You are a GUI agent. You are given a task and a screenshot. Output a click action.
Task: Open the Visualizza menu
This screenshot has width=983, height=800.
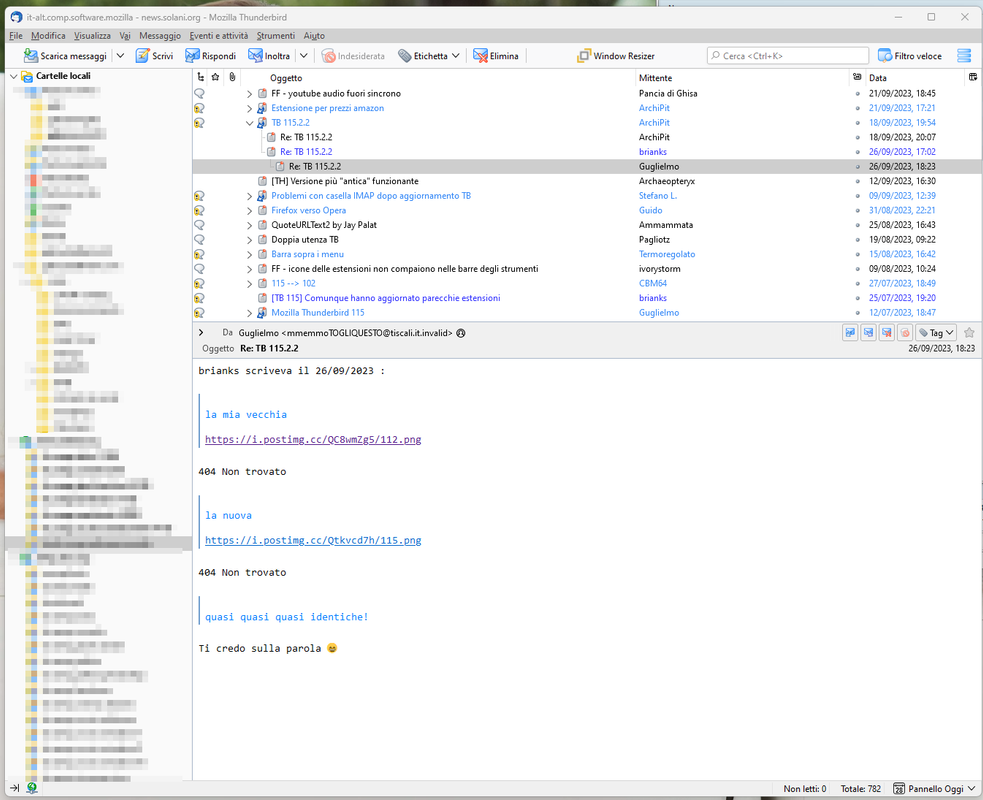(x=92, y=36)
